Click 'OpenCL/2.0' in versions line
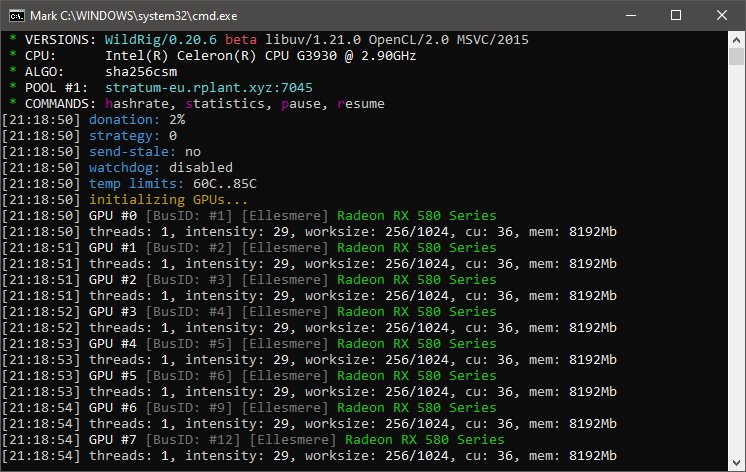746x472 pixels. tap(409, 40)
